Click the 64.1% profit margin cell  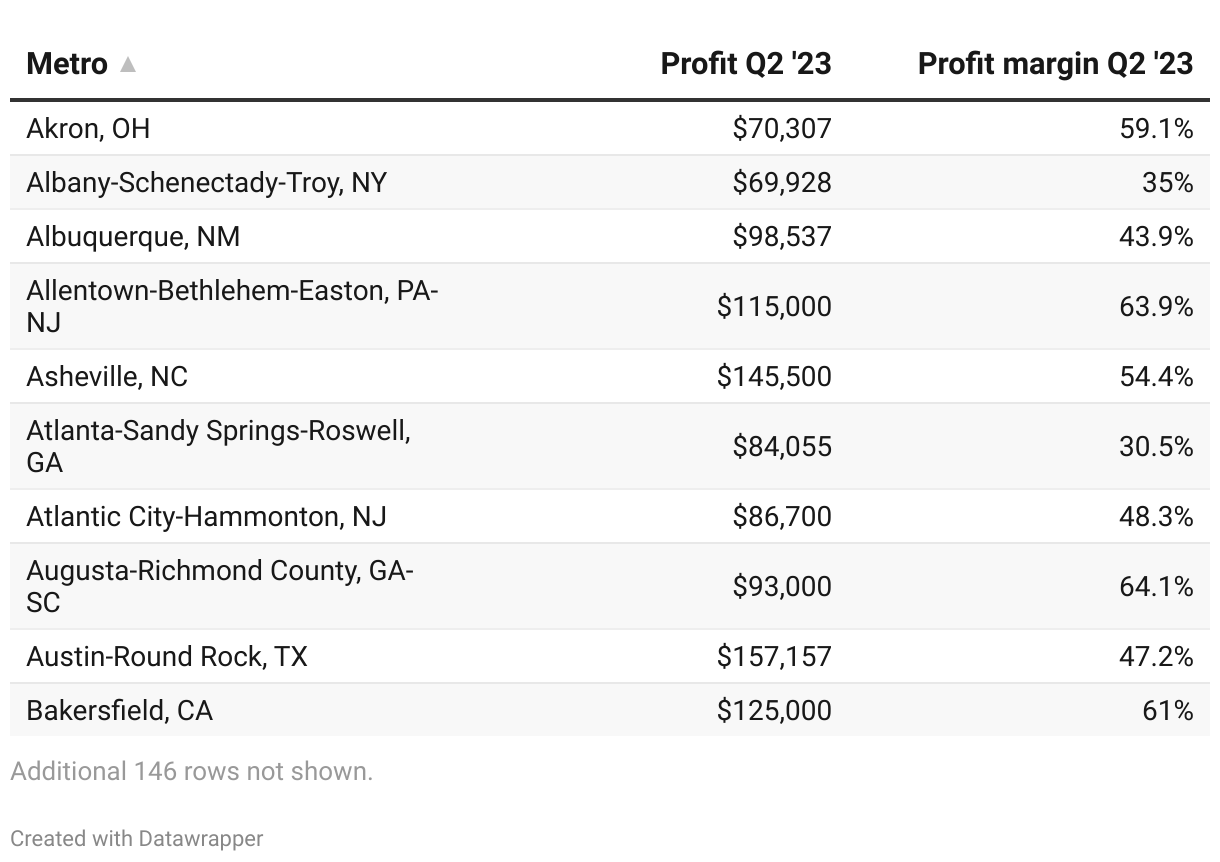click(1156, 586)
